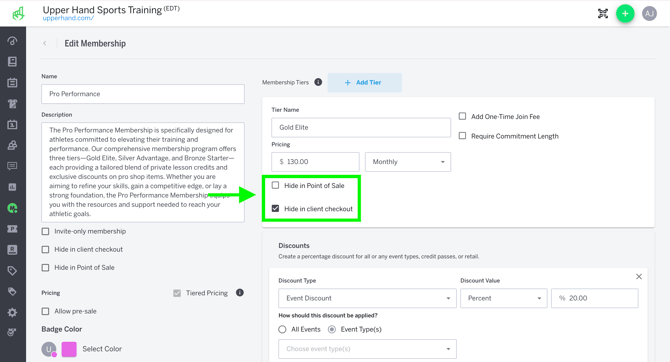
Task: Open the QR scan icon in header
Action: 602,14
